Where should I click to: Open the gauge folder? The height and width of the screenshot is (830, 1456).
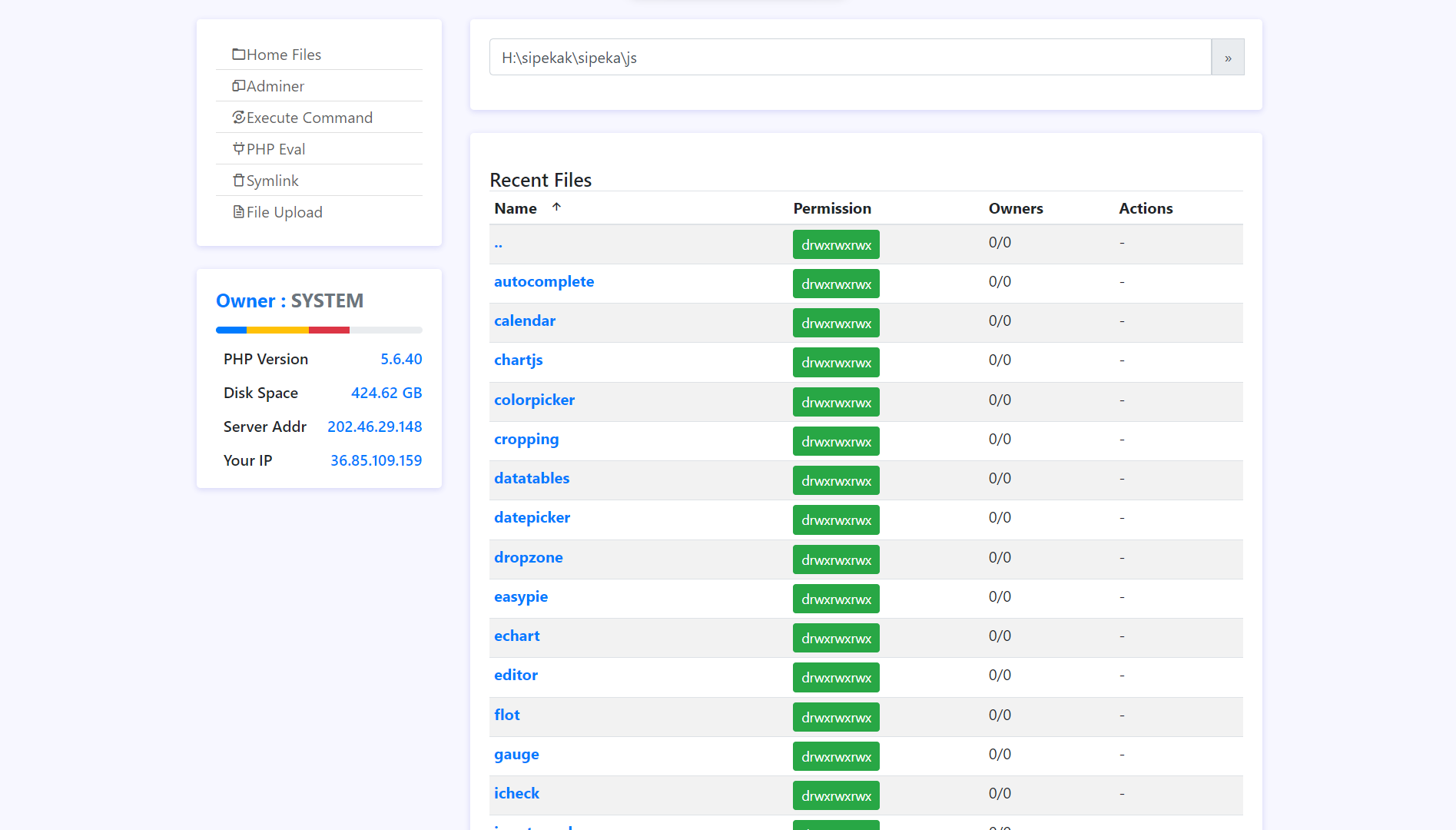(516, 755)
